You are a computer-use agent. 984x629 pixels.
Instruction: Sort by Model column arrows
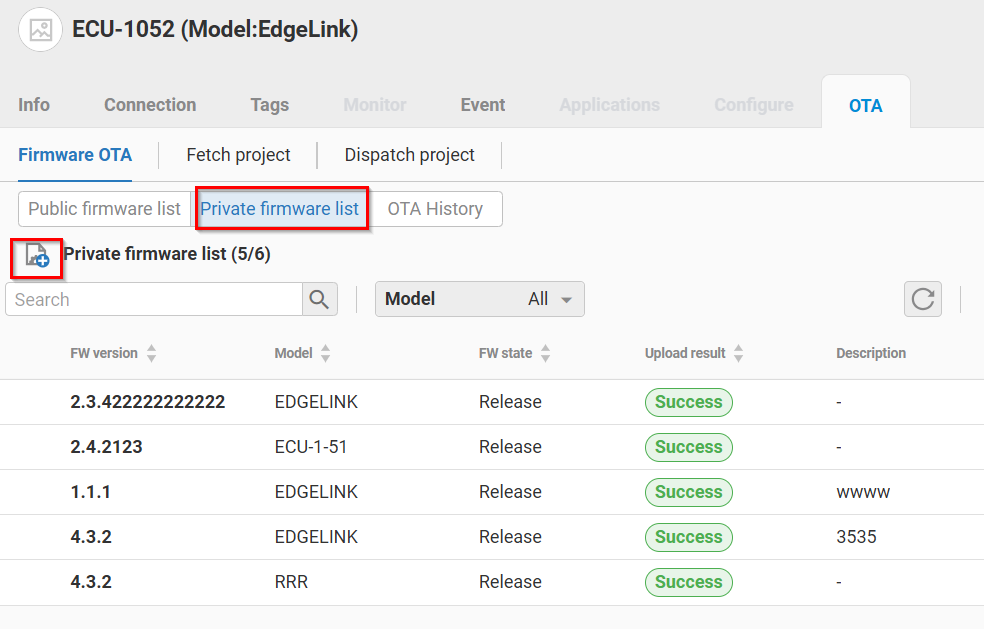[x=325, y=353]
